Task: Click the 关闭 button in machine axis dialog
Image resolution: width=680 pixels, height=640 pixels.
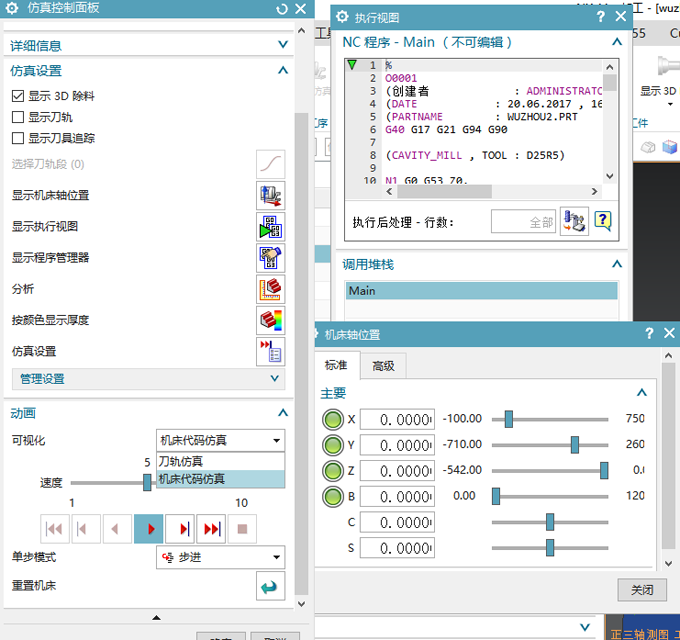Action: click(641, 589)
